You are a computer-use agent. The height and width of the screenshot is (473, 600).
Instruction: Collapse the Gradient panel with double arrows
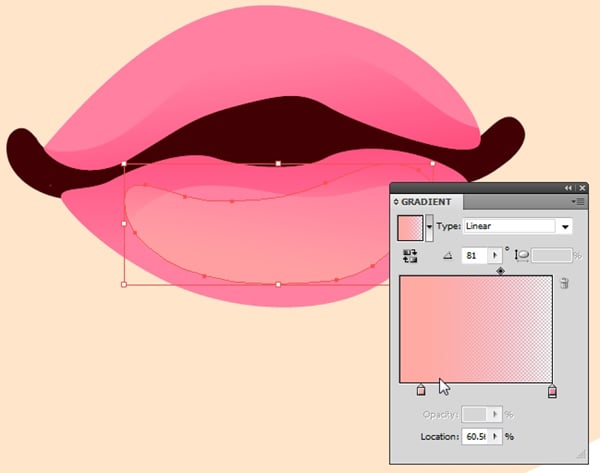tap(569, 187)
